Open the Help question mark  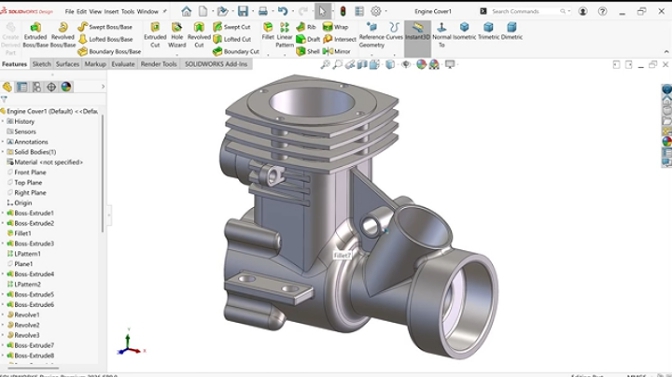pos(602,12)
